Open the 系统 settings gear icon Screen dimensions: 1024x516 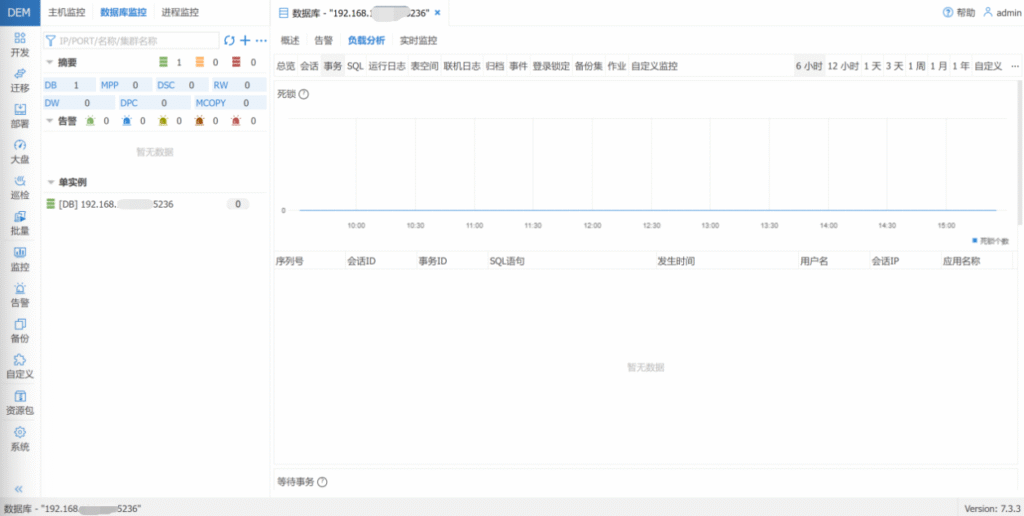pyautogui.click(x=20, y=438)
